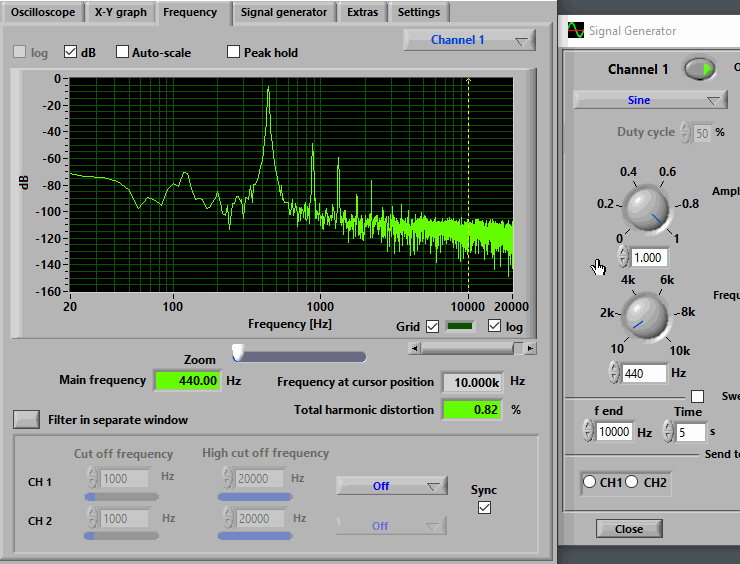The image size is (740, 564).
Task: Click the Amplitude knob
Action: 646,208
